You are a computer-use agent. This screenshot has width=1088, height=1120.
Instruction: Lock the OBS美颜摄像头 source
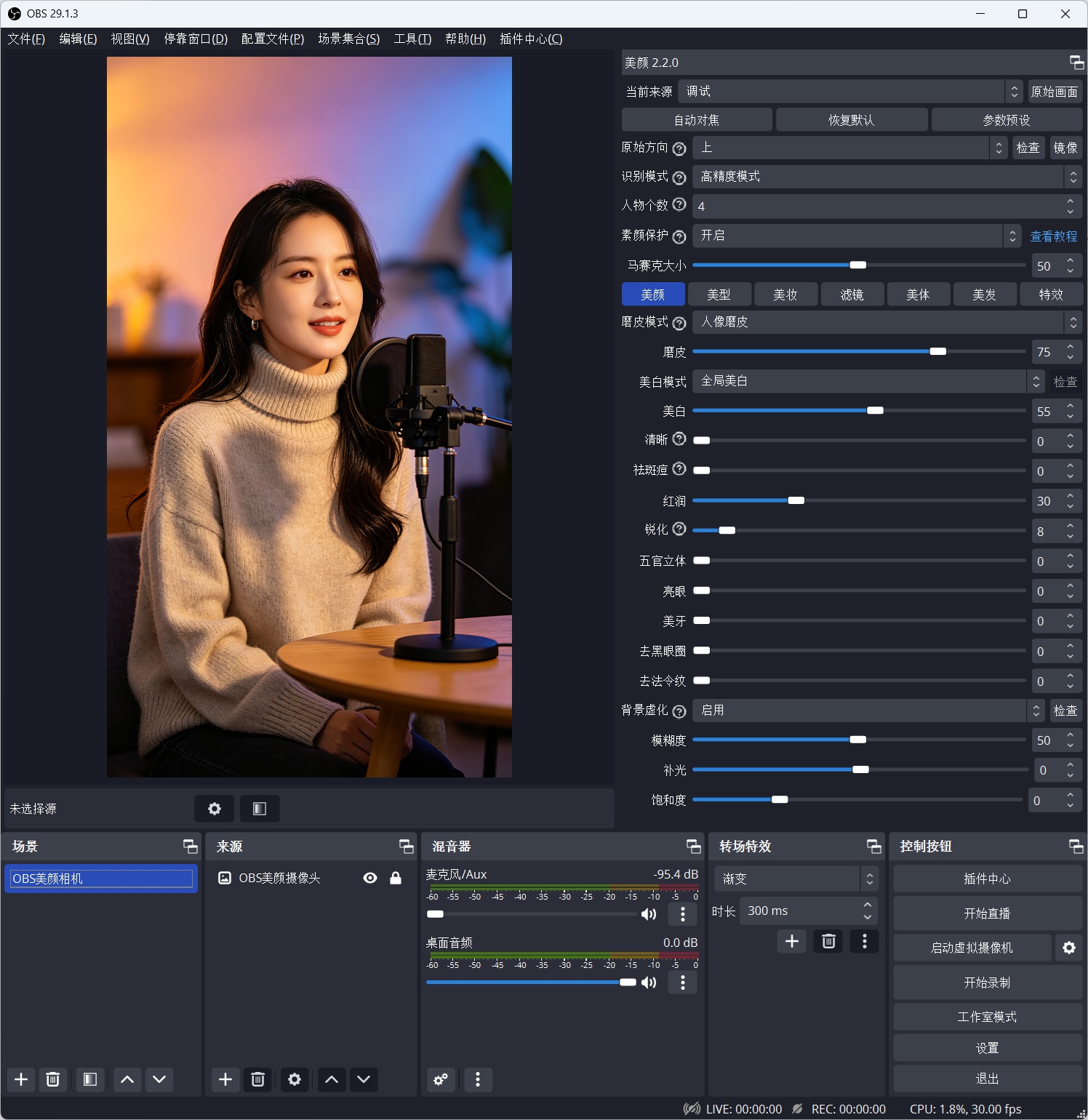point(396,878)
